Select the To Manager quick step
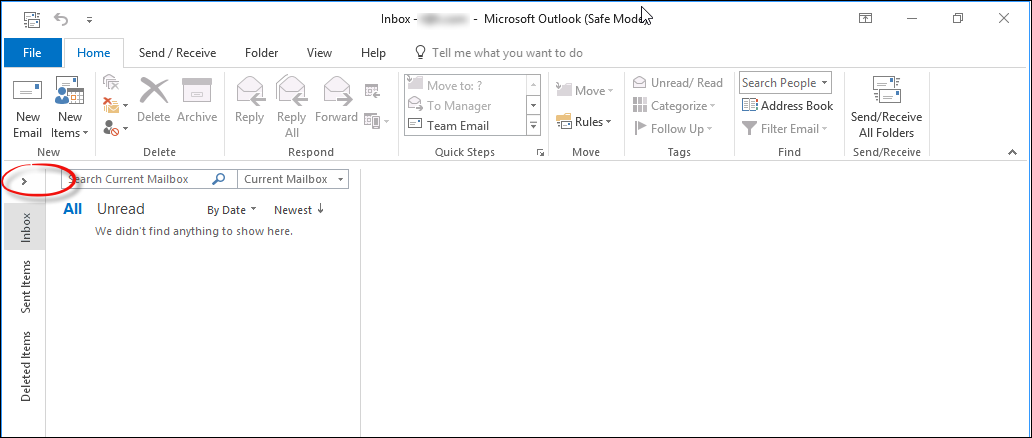This screenshot has height=438, width=1032. coord(466,105)
